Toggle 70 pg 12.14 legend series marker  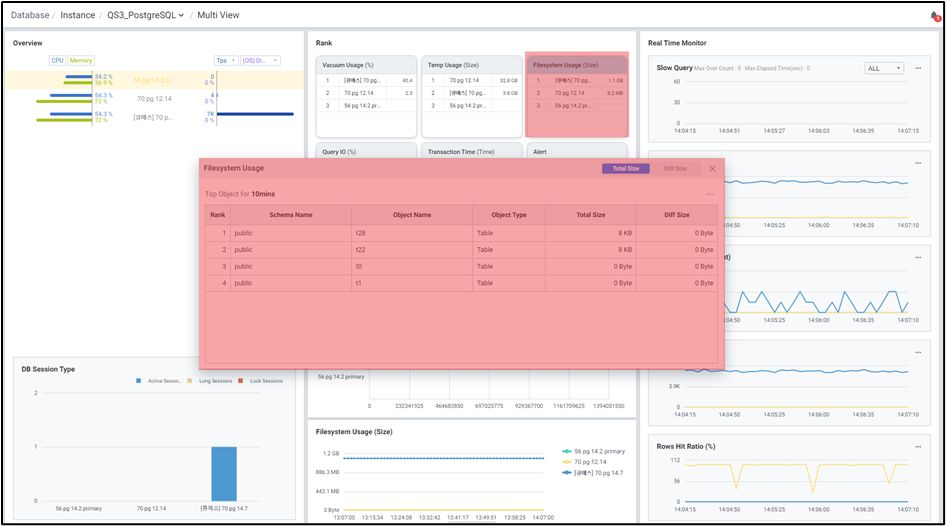pyautogui.click(x=566, y=461)
